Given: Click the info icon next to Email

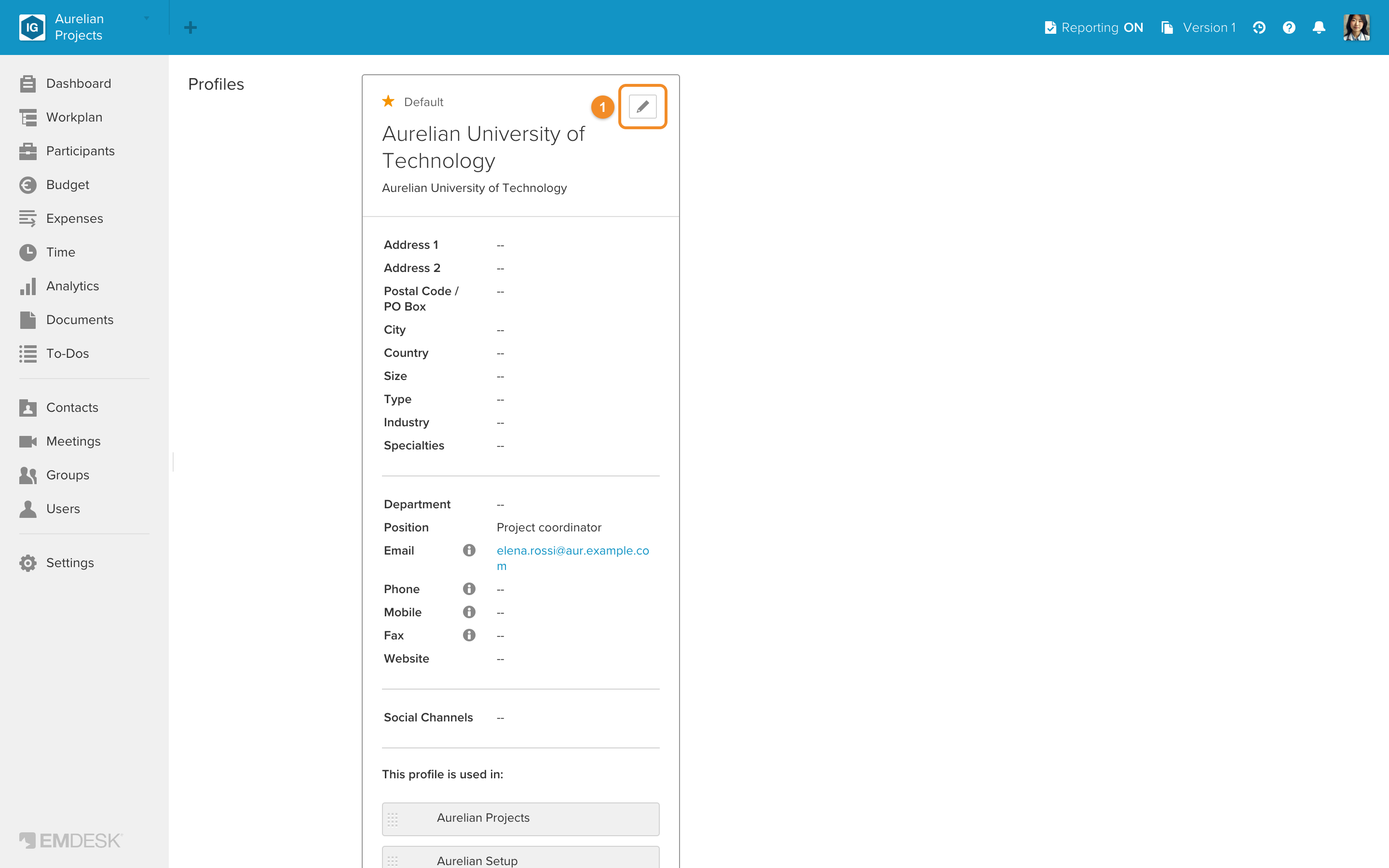Looking at the screenshot, I should 469,551.
